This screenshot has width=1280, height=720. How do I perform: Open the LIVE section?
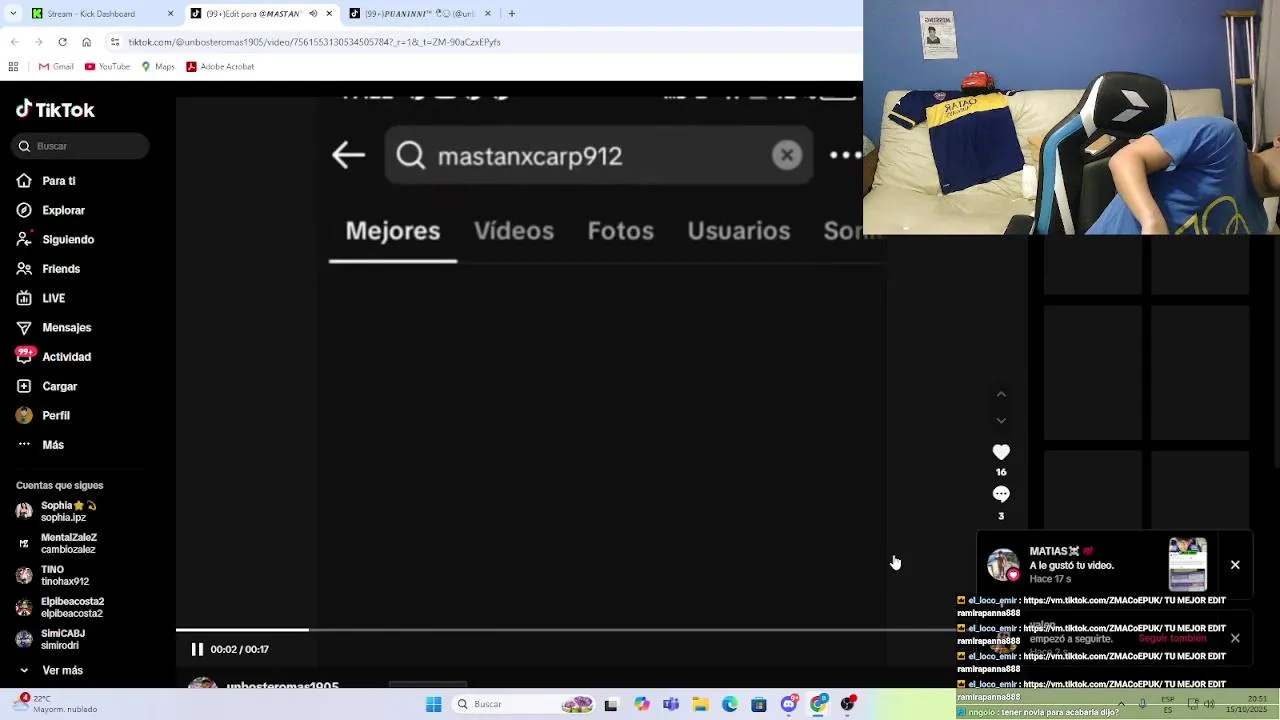click(x=41, y=298)
